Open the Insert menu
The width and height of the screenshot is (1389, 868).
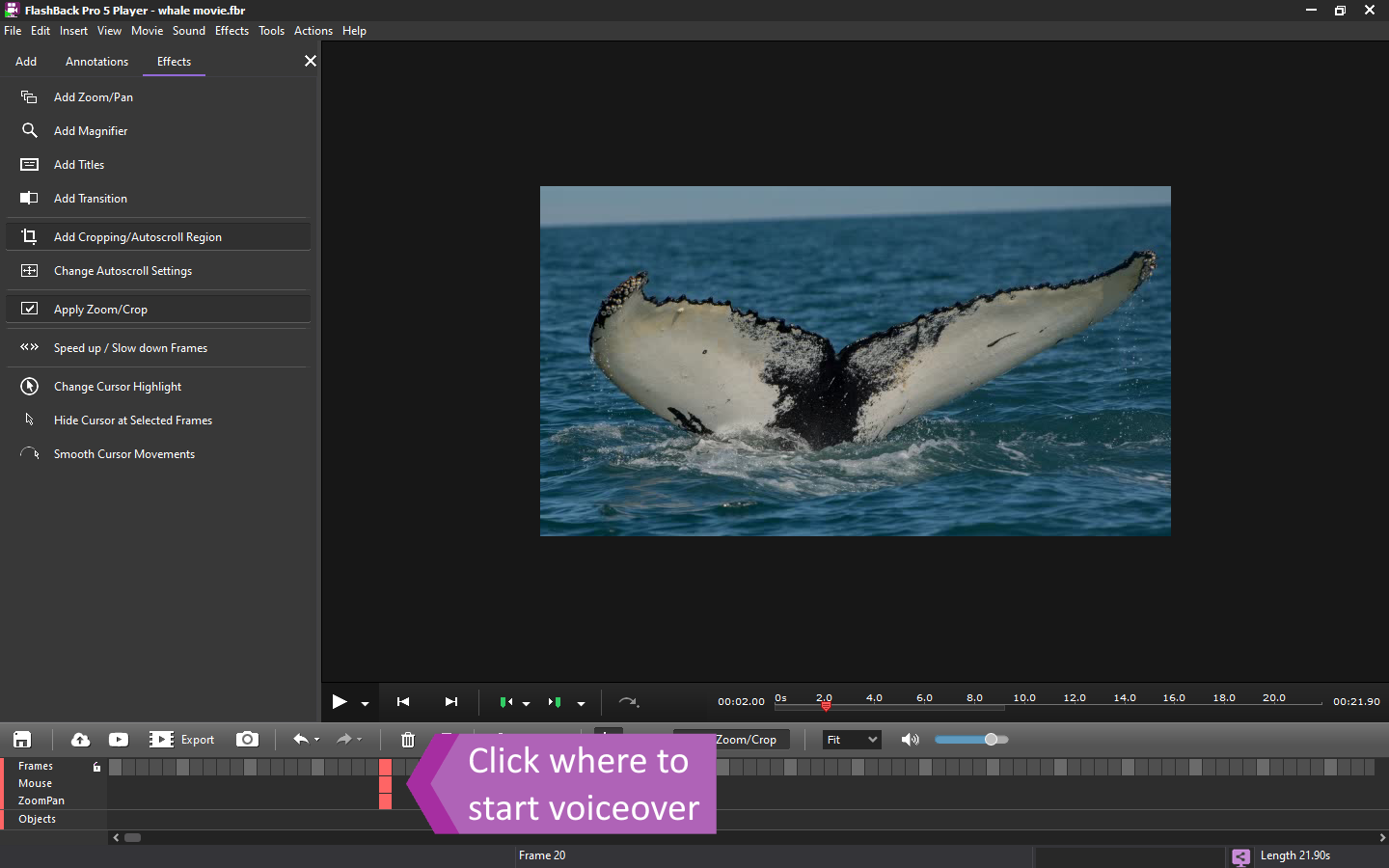(73, 31)
